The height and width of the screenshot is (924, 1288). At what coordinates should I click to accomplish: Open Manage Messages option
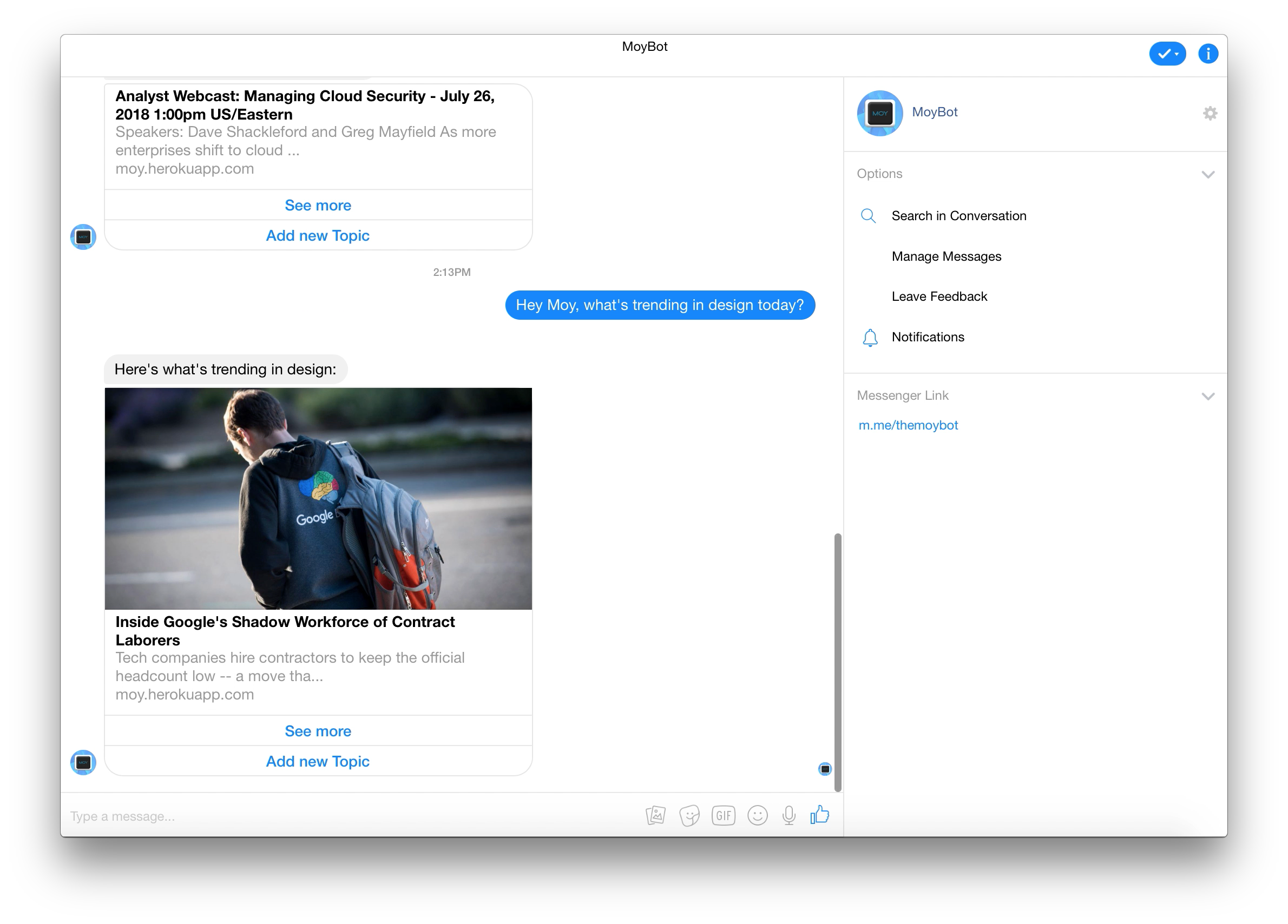pos(946,256)
